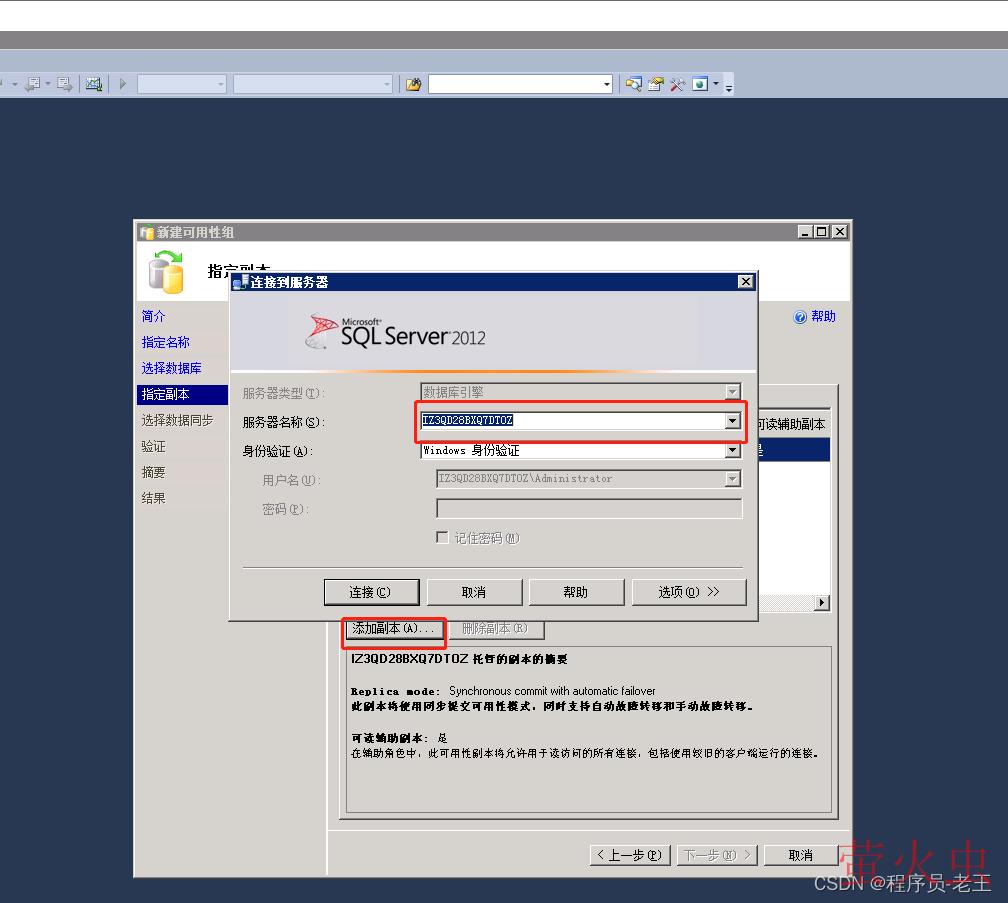The width and height of the screenshot is (1008, 903).
Task: Go to the 选择数据库 wizard step
Action: click(x=171, y=368)
